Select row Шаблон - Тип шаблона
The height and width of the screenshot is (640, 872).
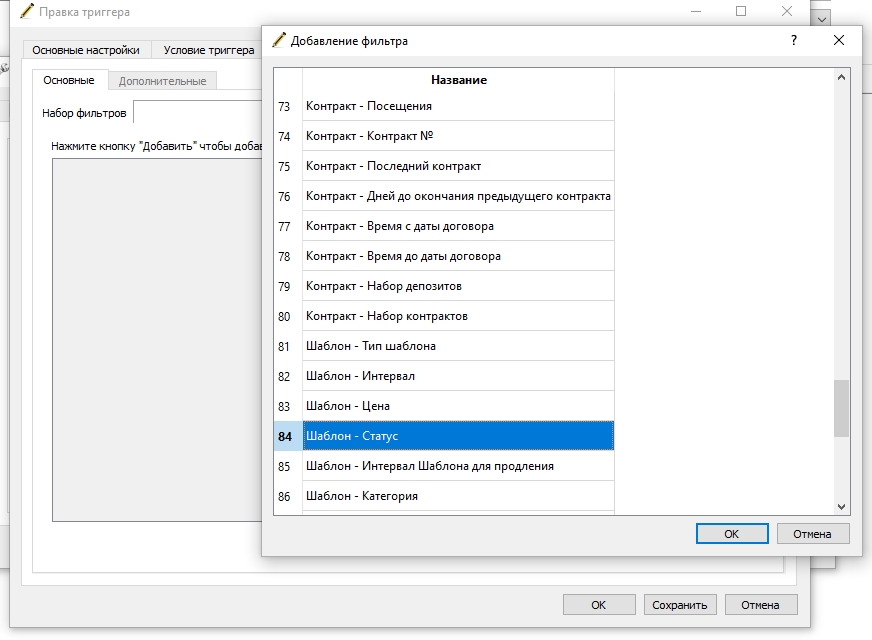pyautogui.click(x=459, y=346)
